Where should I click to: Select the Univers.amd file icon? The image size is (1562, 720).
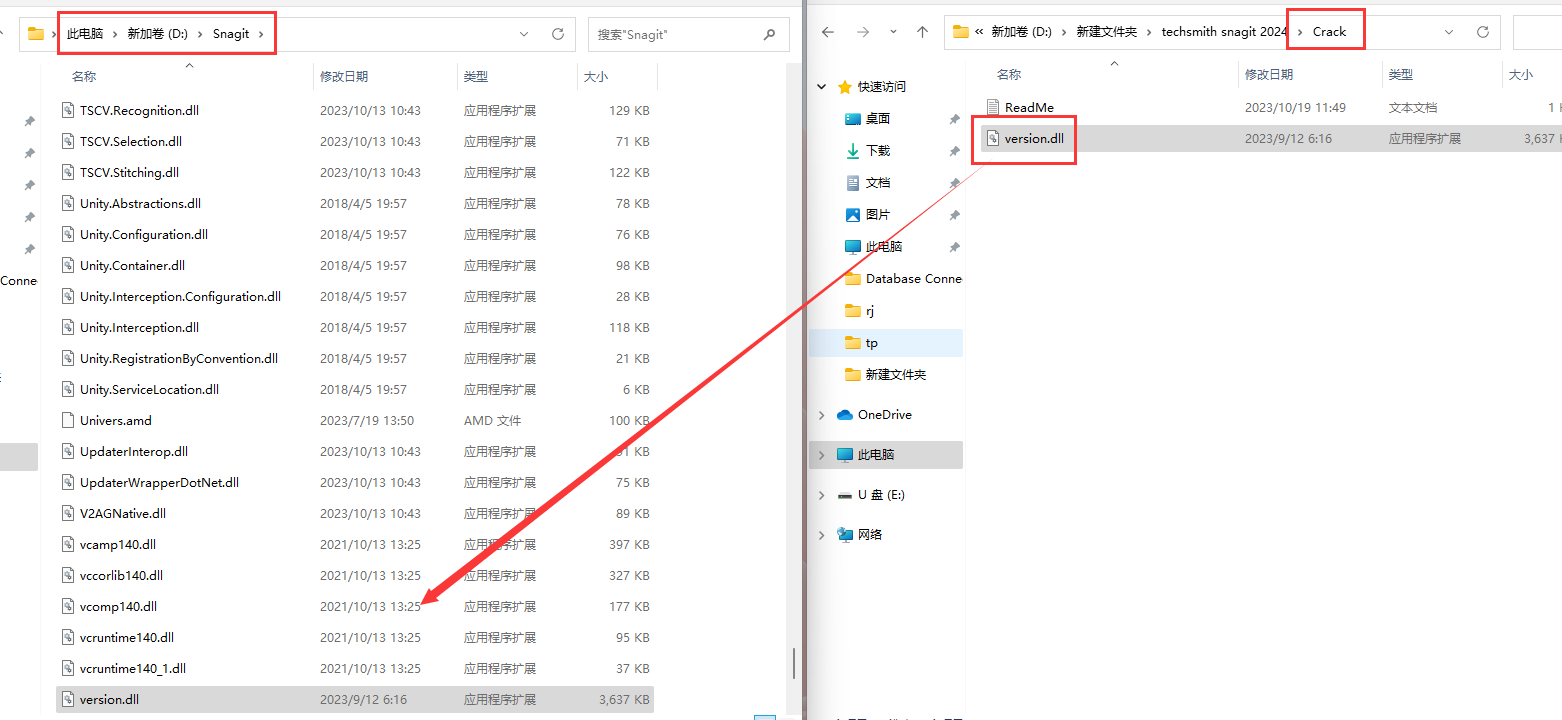click(68, 420)
